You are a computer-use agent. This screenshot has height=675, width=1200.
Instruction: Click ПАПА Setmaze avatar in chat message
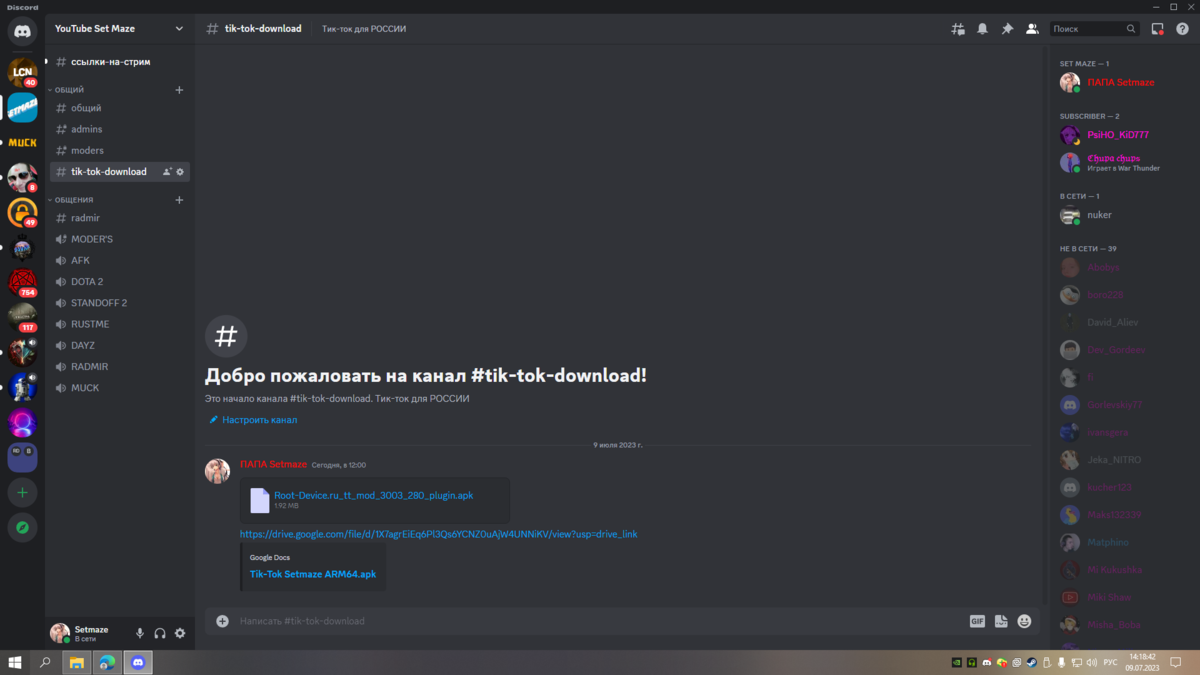pyautogui.click(x=217, y=471)
